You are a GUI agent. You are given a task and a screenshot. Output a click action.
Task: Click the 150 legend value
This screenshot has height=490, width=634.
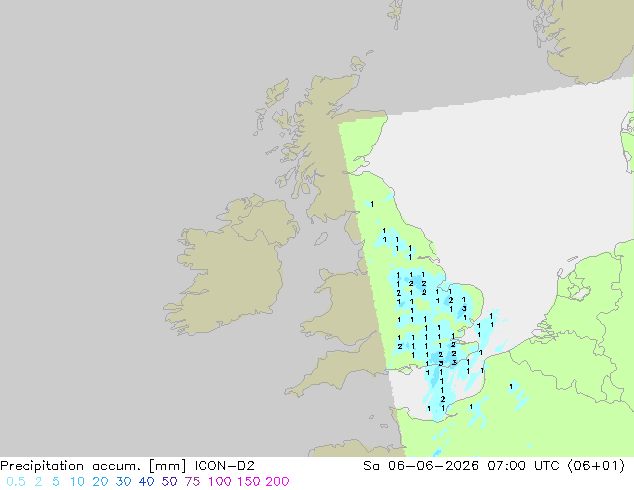pyautogui.click(x=249, y=482)
